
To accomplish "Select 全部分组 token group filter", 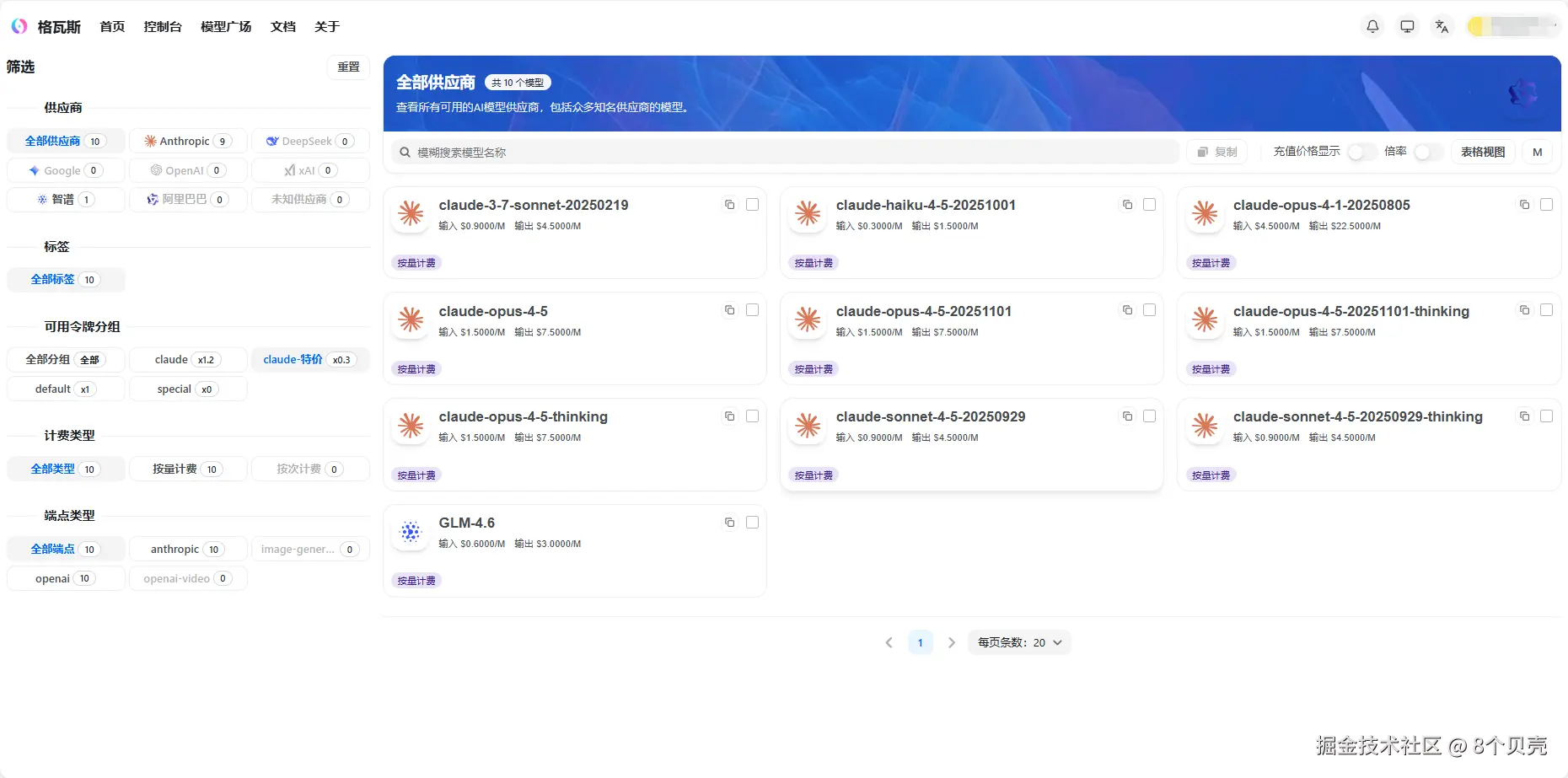I will 66,359.
